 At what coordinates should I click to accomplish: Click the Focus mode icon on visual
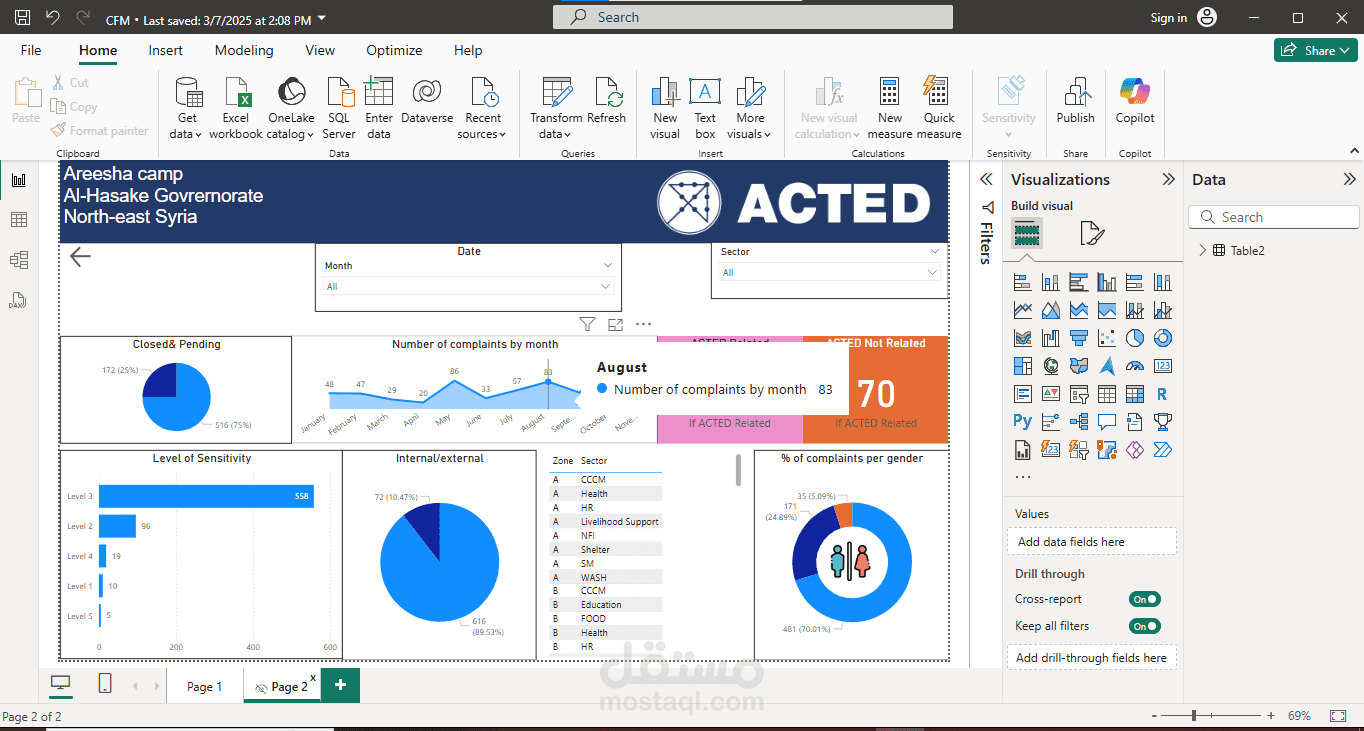(x=615, y=324)
